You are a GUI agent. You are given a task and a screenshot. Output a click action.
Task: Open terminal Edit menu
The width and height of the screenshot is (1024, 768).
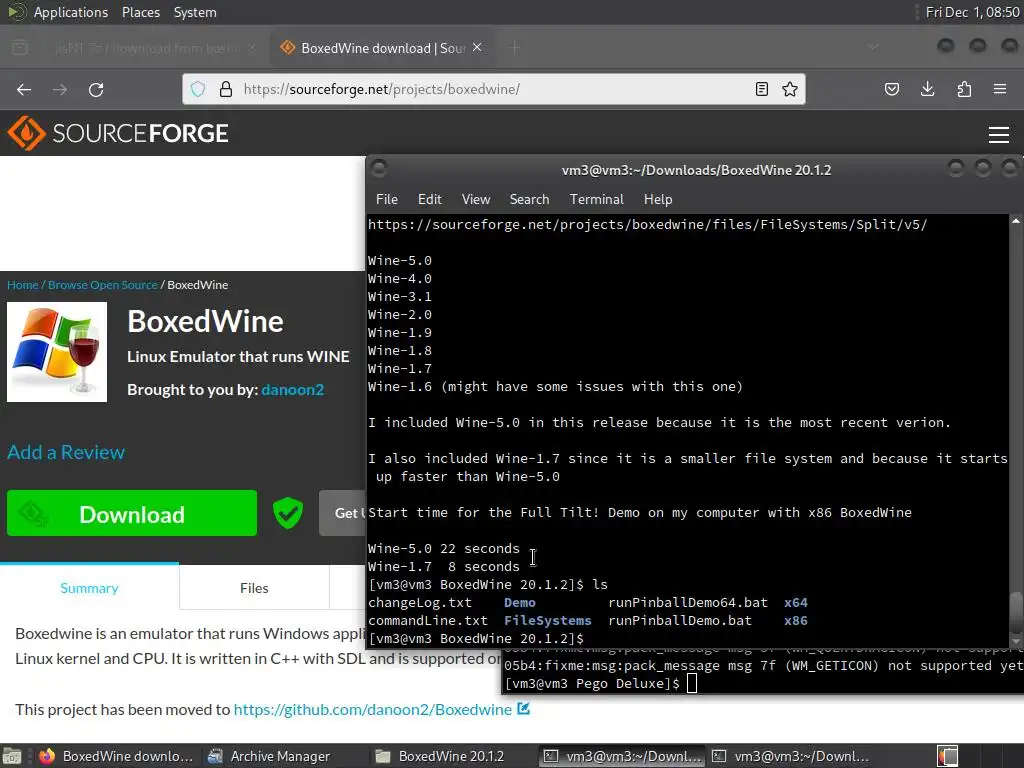pos(430,199)
